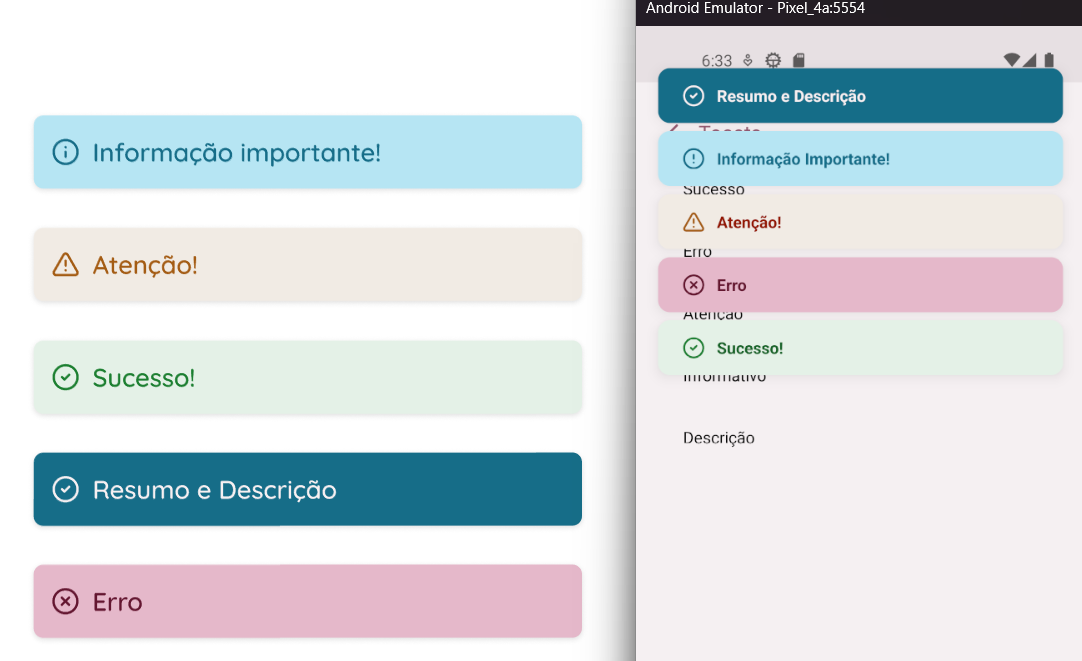Click the warning triangle in the large Atenção banner

point(65,265)
